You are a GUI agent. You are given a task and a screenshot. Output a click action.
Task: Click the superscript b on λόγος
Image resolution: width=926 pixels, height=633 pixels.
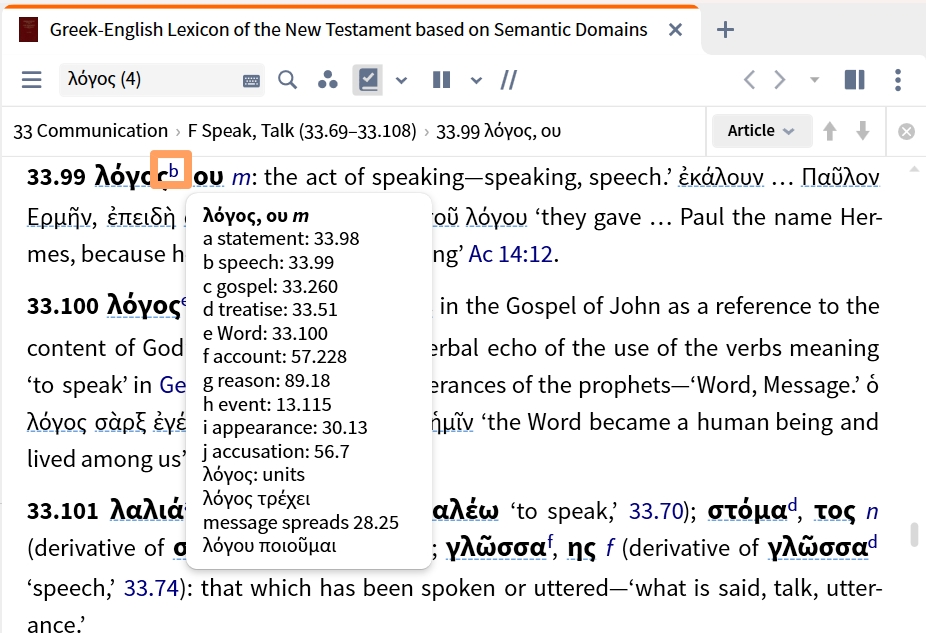[173, 171]
